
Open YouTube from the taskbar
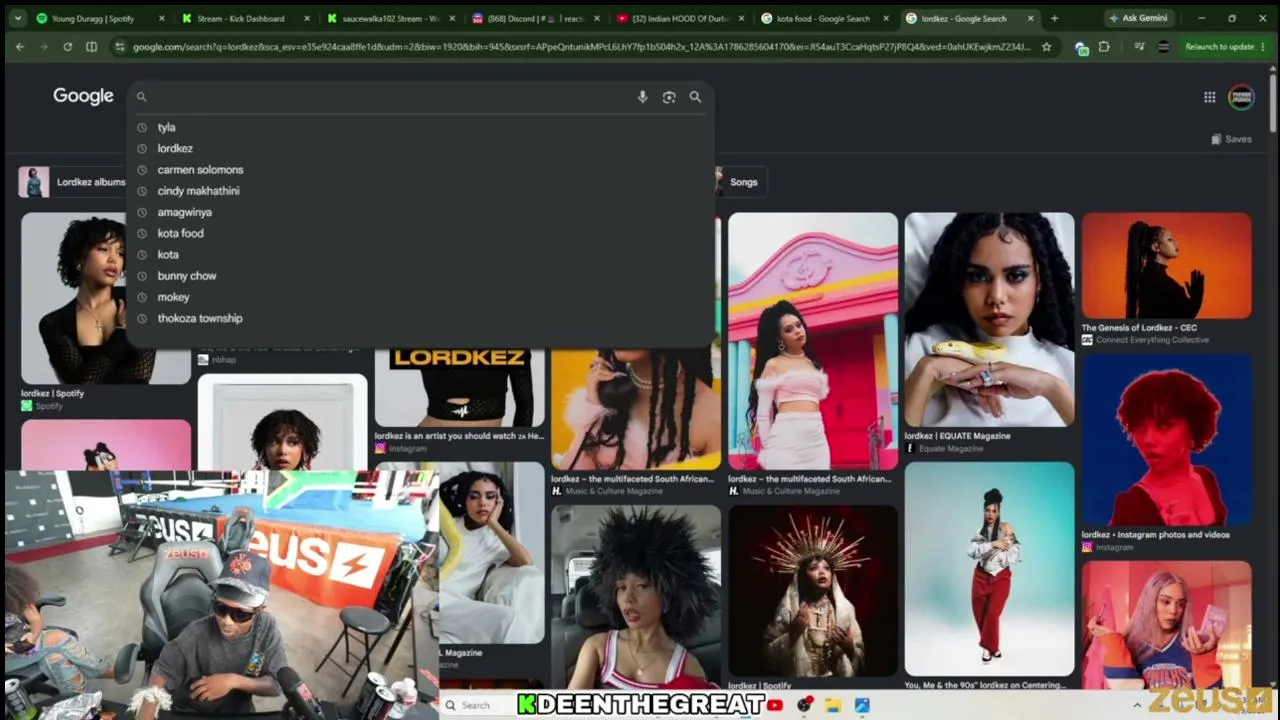tap(775, 705)
